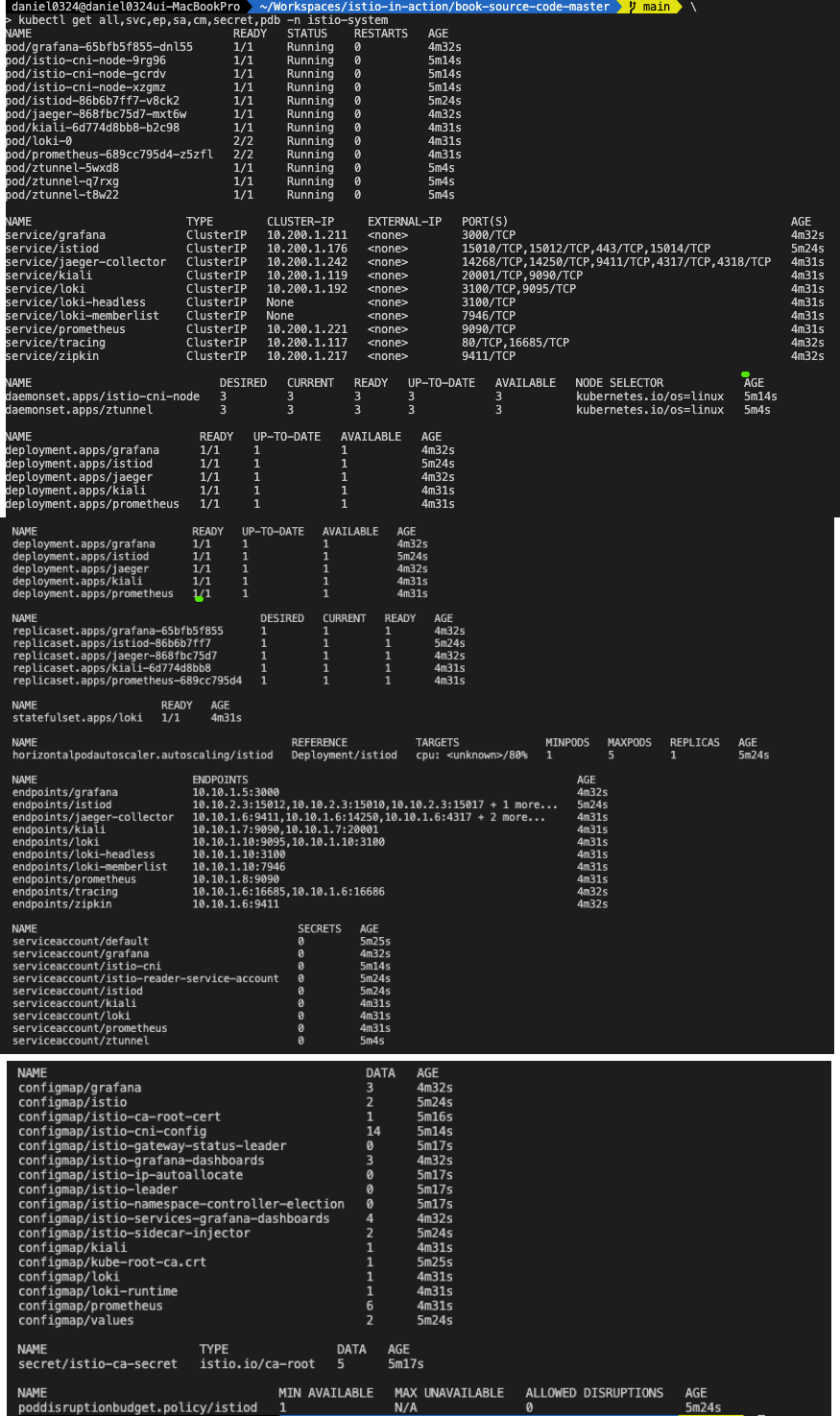The width and height of the screenshot is (840, 1416).
Task: Click configmap/loki-runtime name
Action: pos(98,1291)
